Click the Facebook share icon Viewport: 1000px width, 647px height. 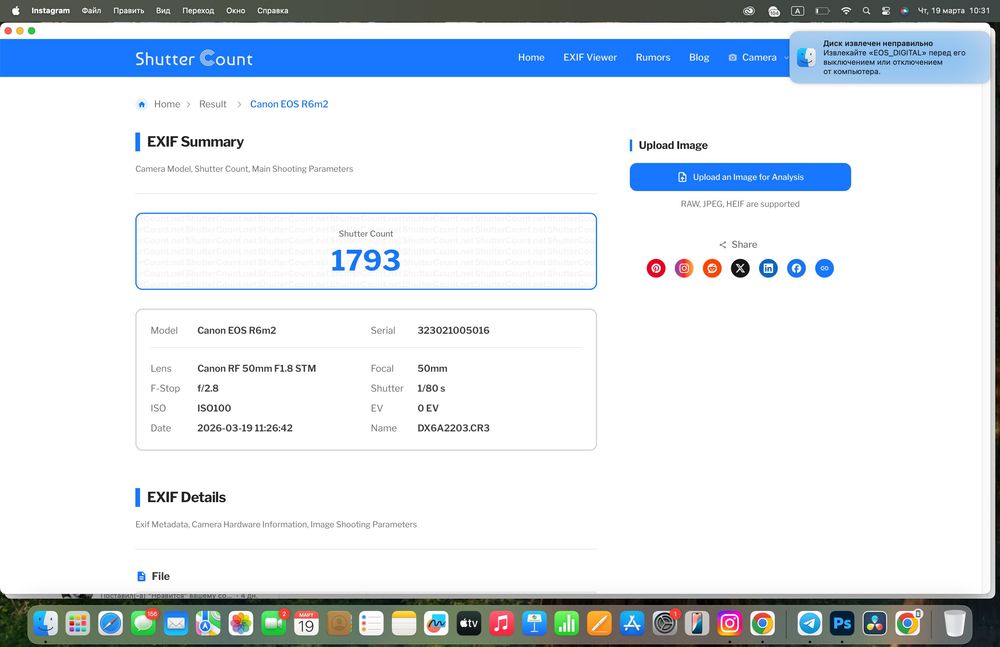coord(796,268)
